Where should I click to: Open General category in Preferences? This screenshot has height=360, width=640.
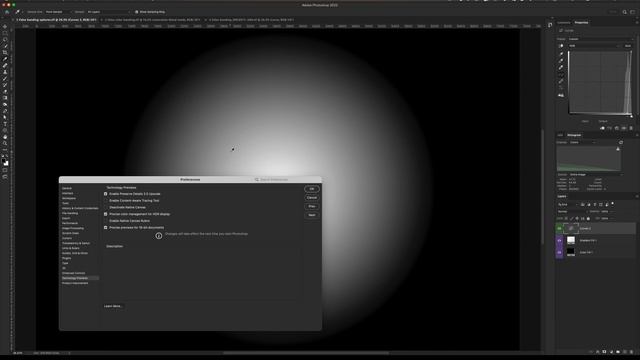[x=67, y=189]
